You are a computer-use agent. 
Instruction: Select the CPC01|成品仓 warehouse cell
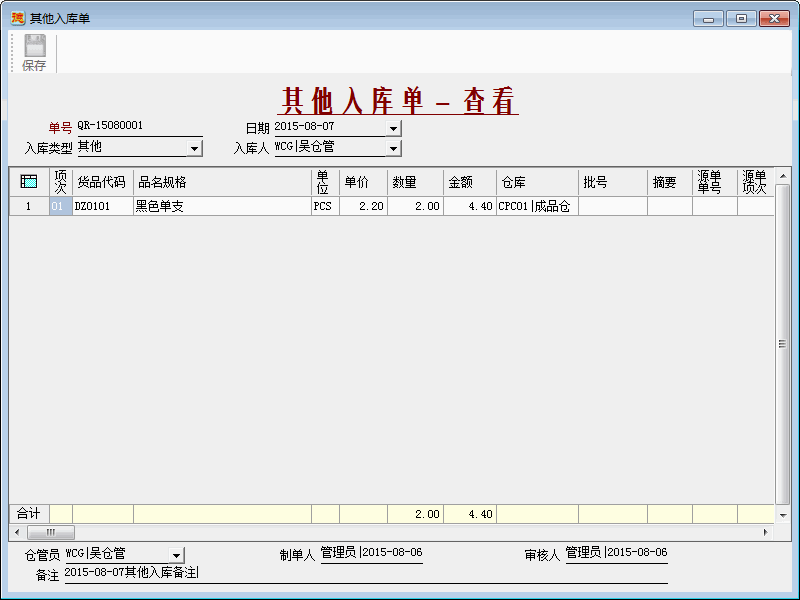point(537,206)
